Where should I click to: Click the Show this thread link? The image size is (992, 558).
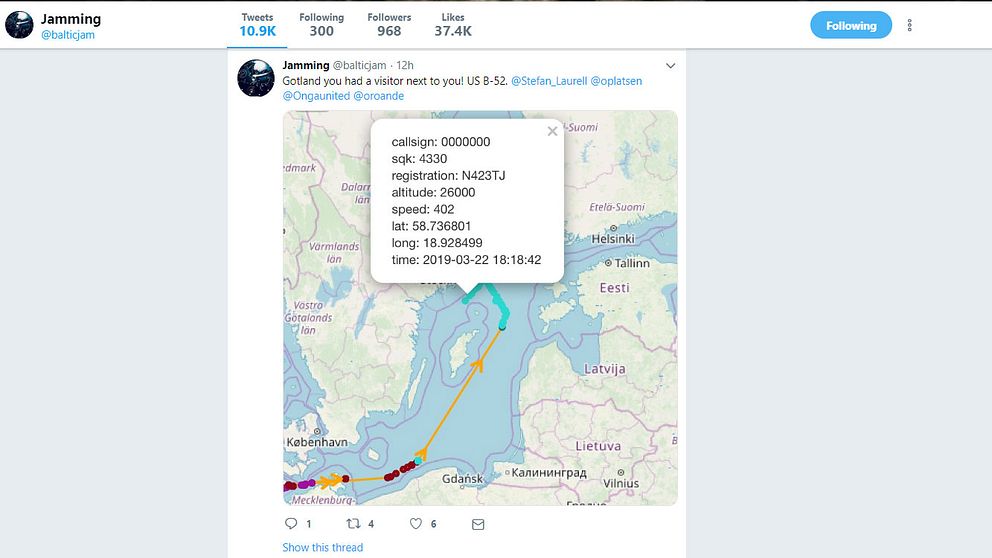[x=322, y=547]
